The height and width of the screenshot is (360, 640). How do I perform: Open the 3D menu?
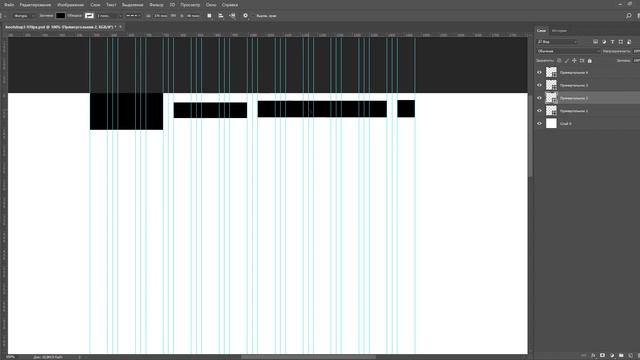(x=172, y=5)
